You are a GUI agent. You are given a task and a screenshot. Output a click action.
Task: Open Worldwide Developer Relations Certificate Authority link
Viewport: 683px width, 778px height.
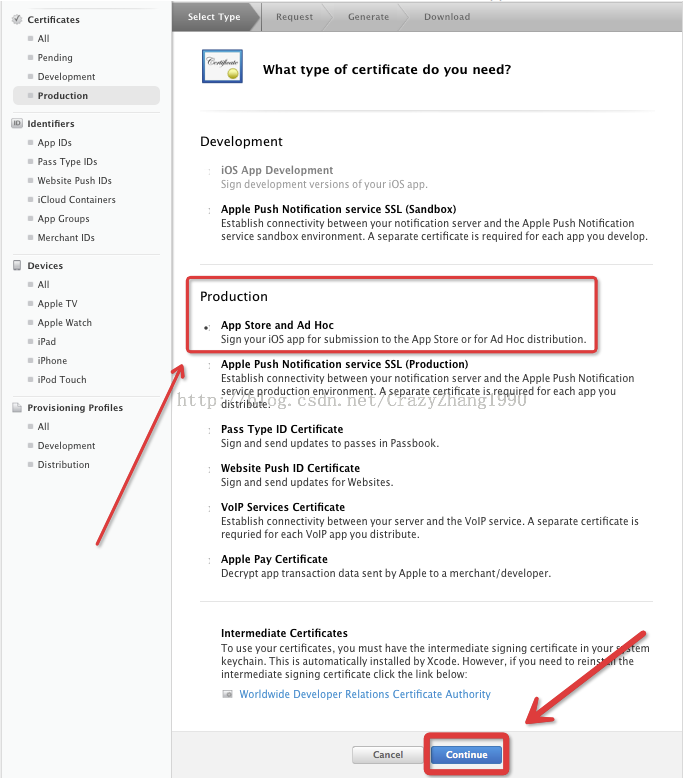[x=365, y=694]
